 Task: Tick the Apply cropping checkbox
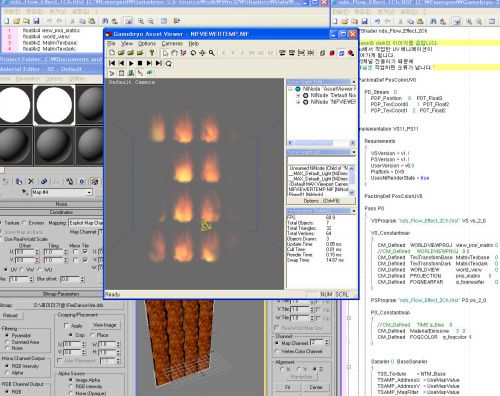tap(66, 325)
